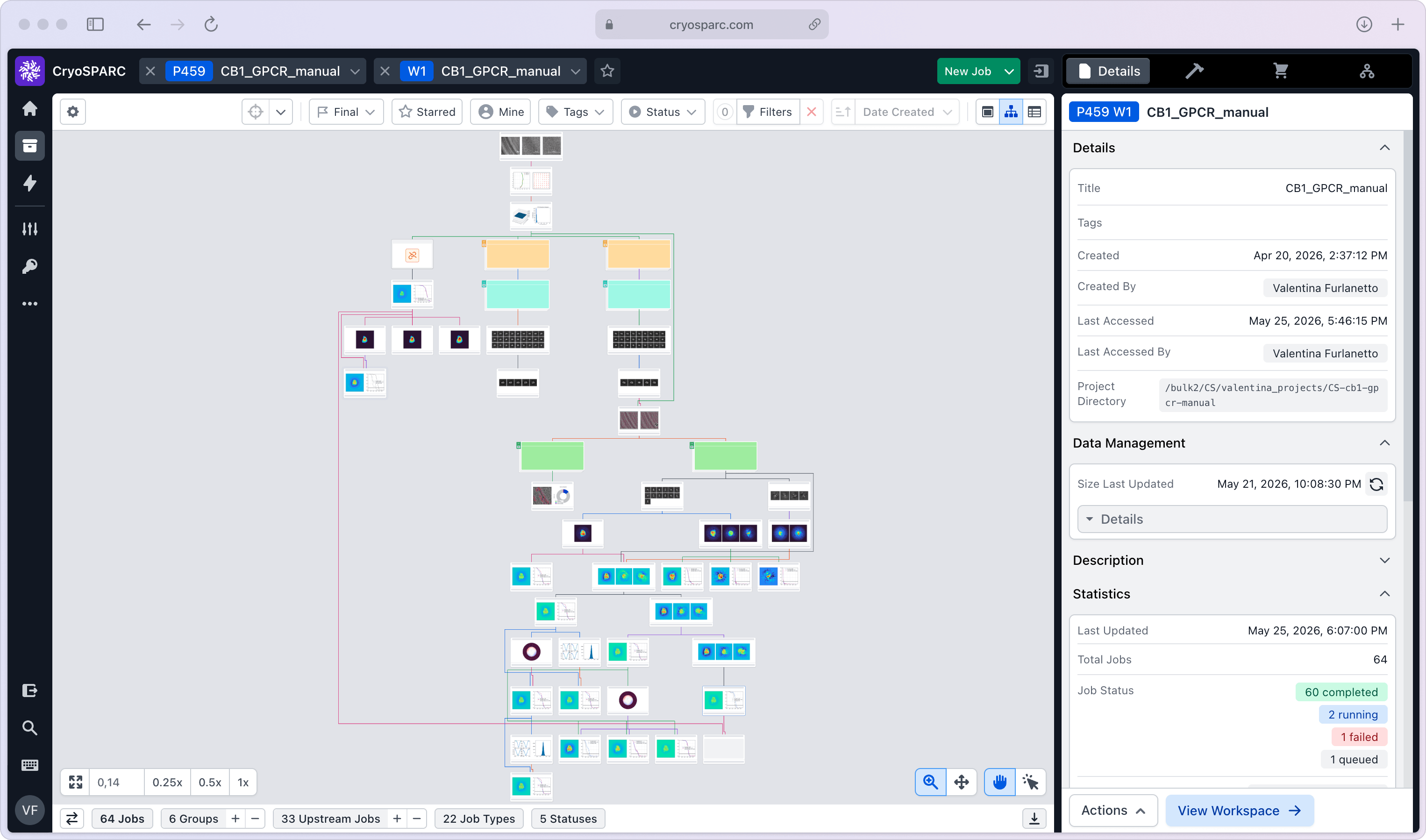The image size is (1426, 840).
Task: Open the Final flag dropdown
Action: 346,112
